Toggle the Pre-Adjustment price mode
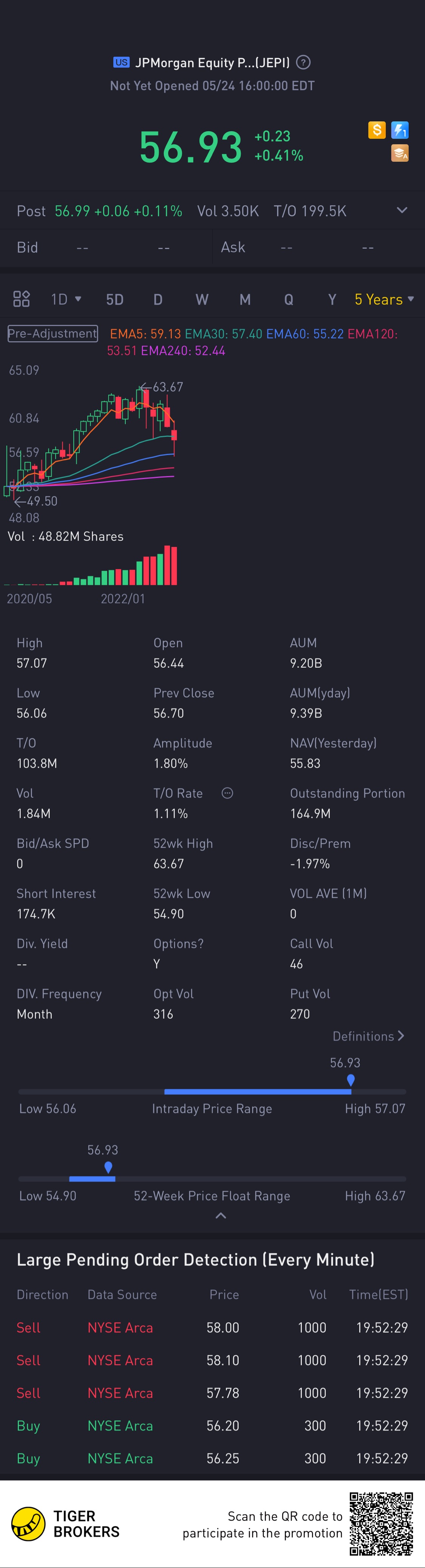 (53, 334)
